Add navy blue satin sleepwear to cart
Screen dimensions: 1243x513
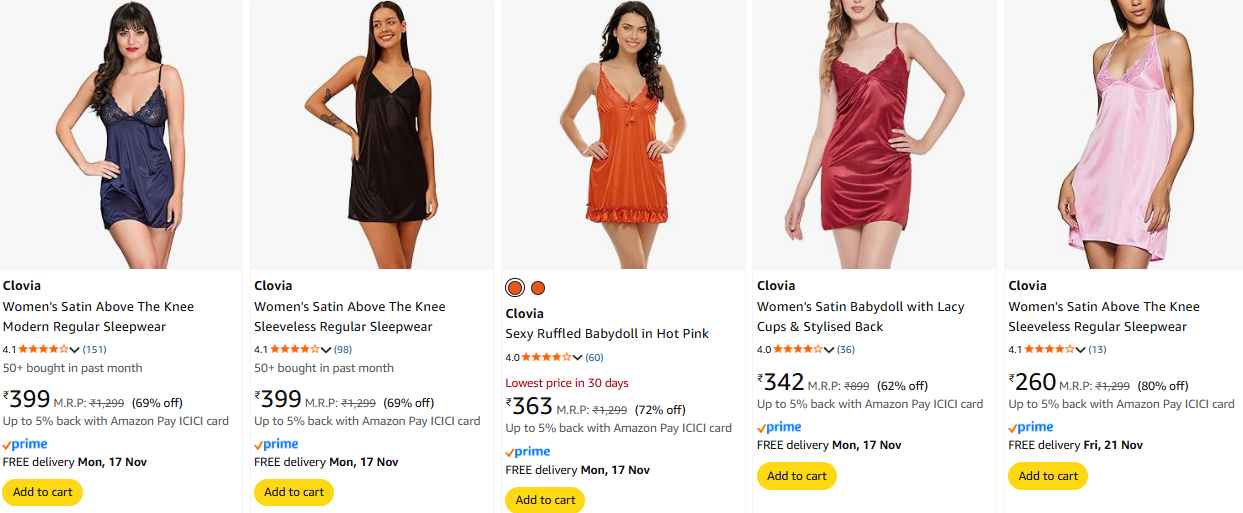[x=43, y=492]
